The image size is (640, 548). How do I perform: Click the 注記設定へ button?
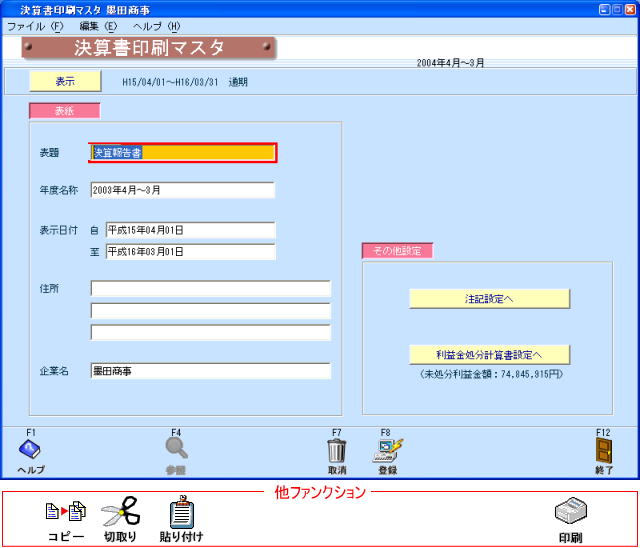(x=489, y=298)
